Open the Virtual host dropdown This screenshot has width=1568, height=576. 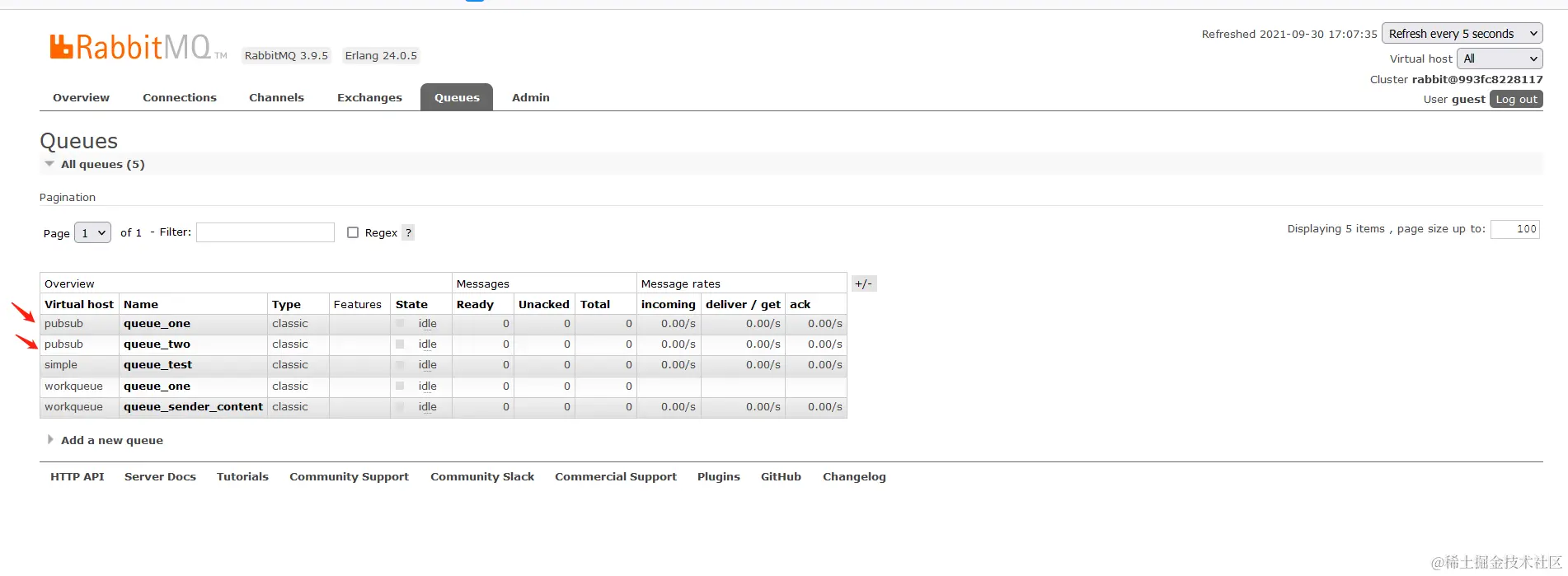point(1500,59)
